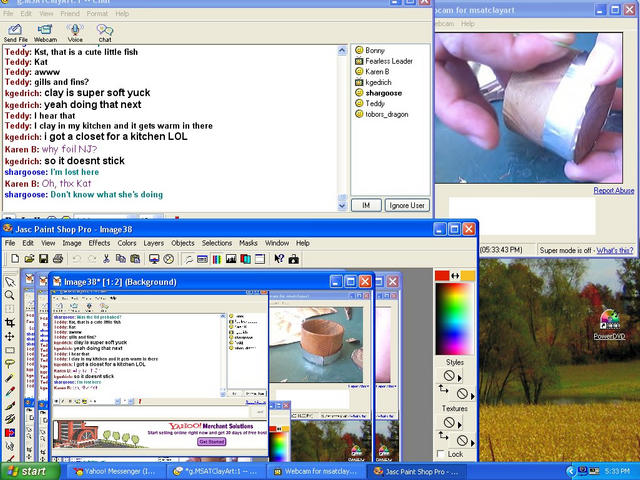This screenshot has width=640, height=480.
Task: Open PowerDVD desktop shortcut
Action: [x=609, y=325]
